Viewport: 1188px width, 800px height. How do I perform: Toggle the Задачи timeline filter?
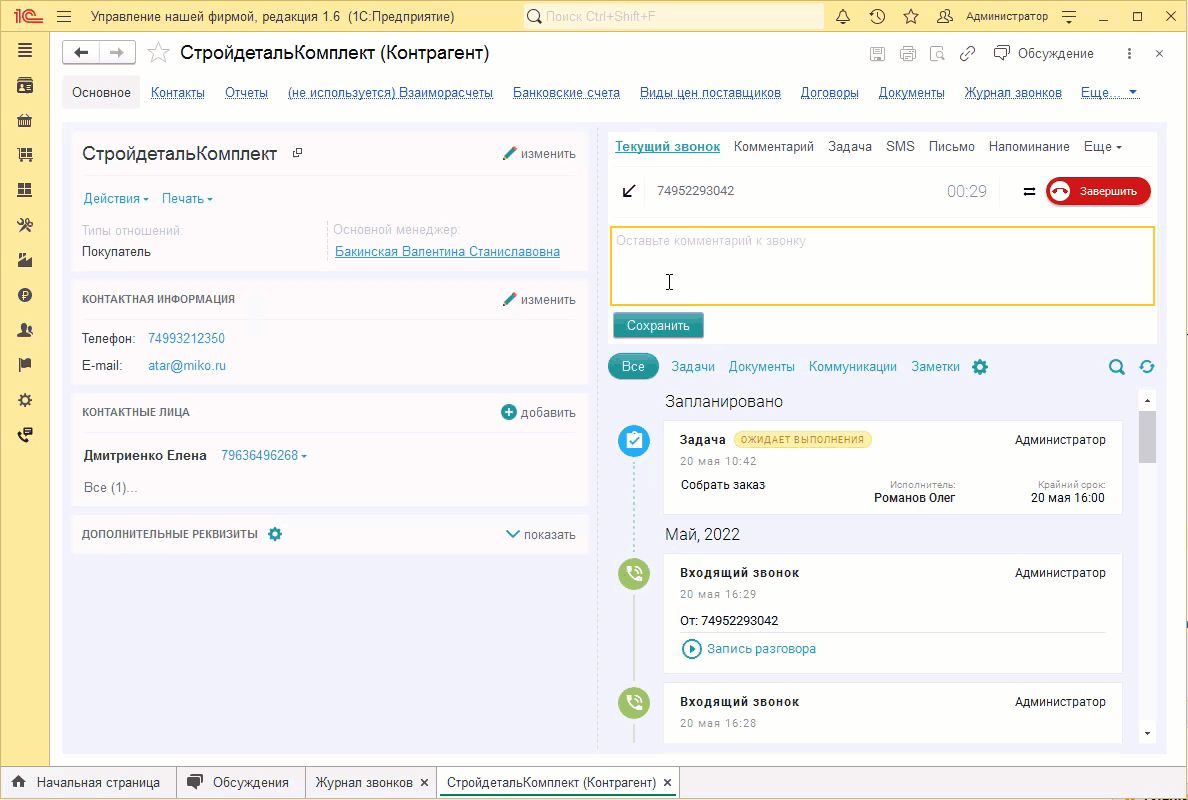[x=693, y=367]
